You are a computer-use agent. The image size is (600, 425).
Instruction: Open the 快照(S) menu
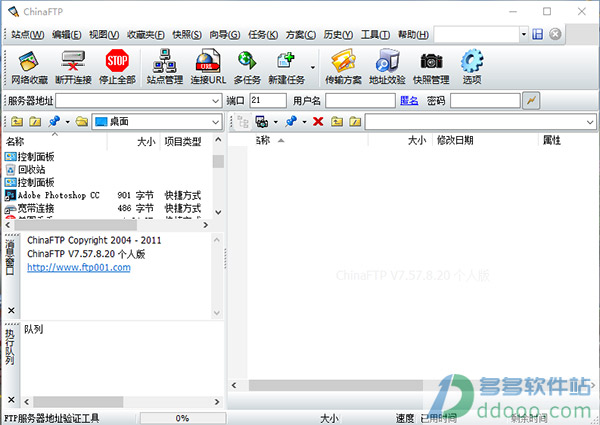point(187,34)
